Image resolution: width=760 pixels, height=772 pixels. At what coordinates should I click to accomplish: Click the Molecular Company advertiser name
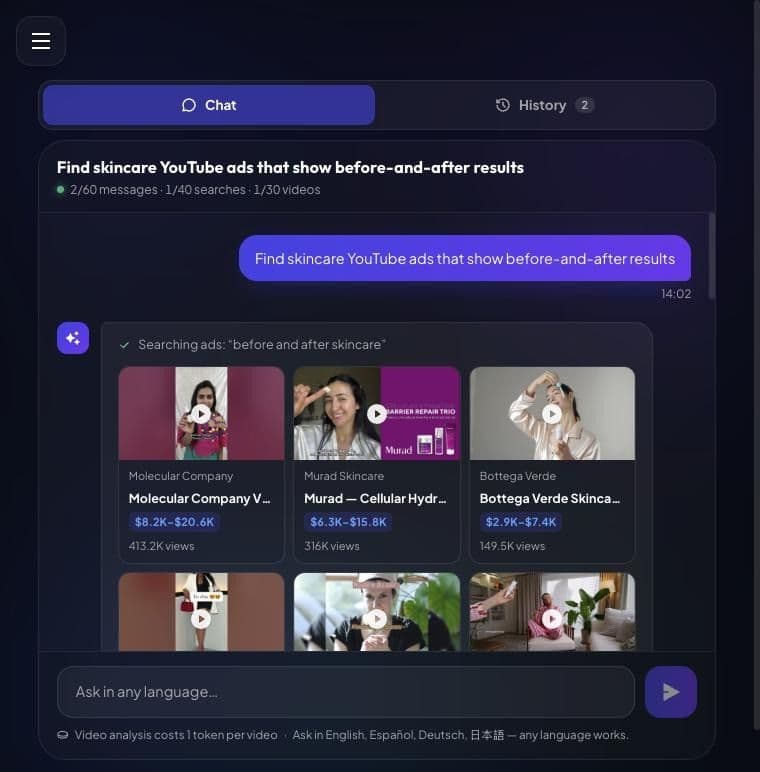coord(181,476)
